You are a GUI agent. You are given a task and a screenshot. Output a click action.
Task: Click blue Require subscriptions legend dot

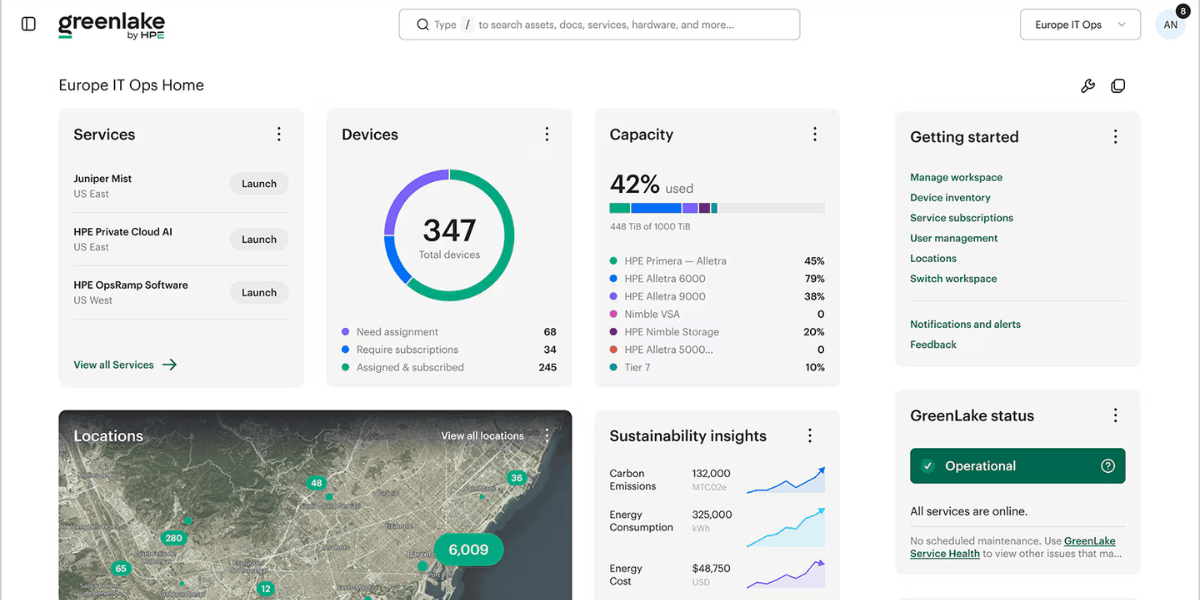click(x=345, y=350)
